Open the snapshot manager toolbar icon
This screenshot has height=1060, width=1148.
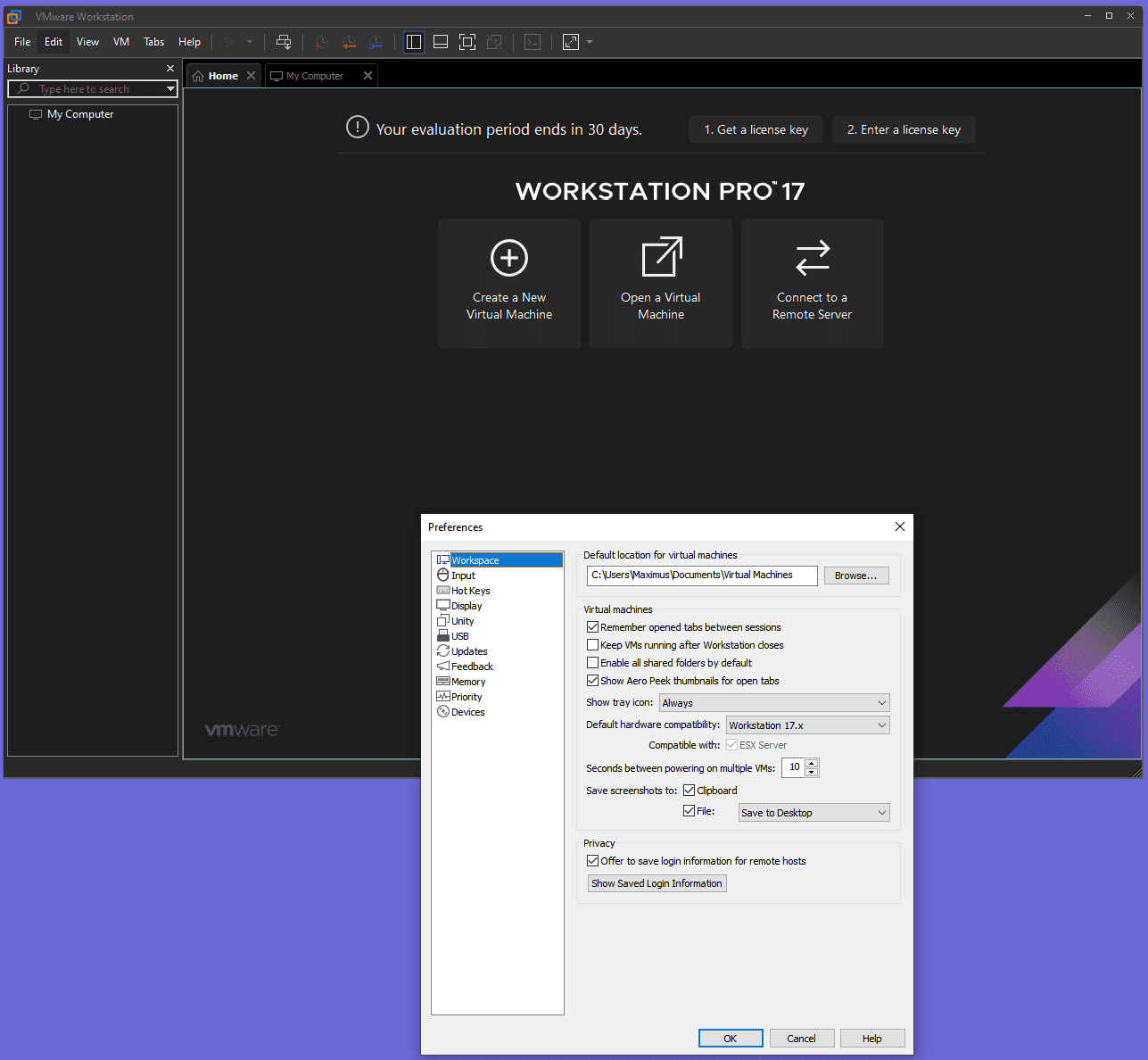click(x=376, y=42)
